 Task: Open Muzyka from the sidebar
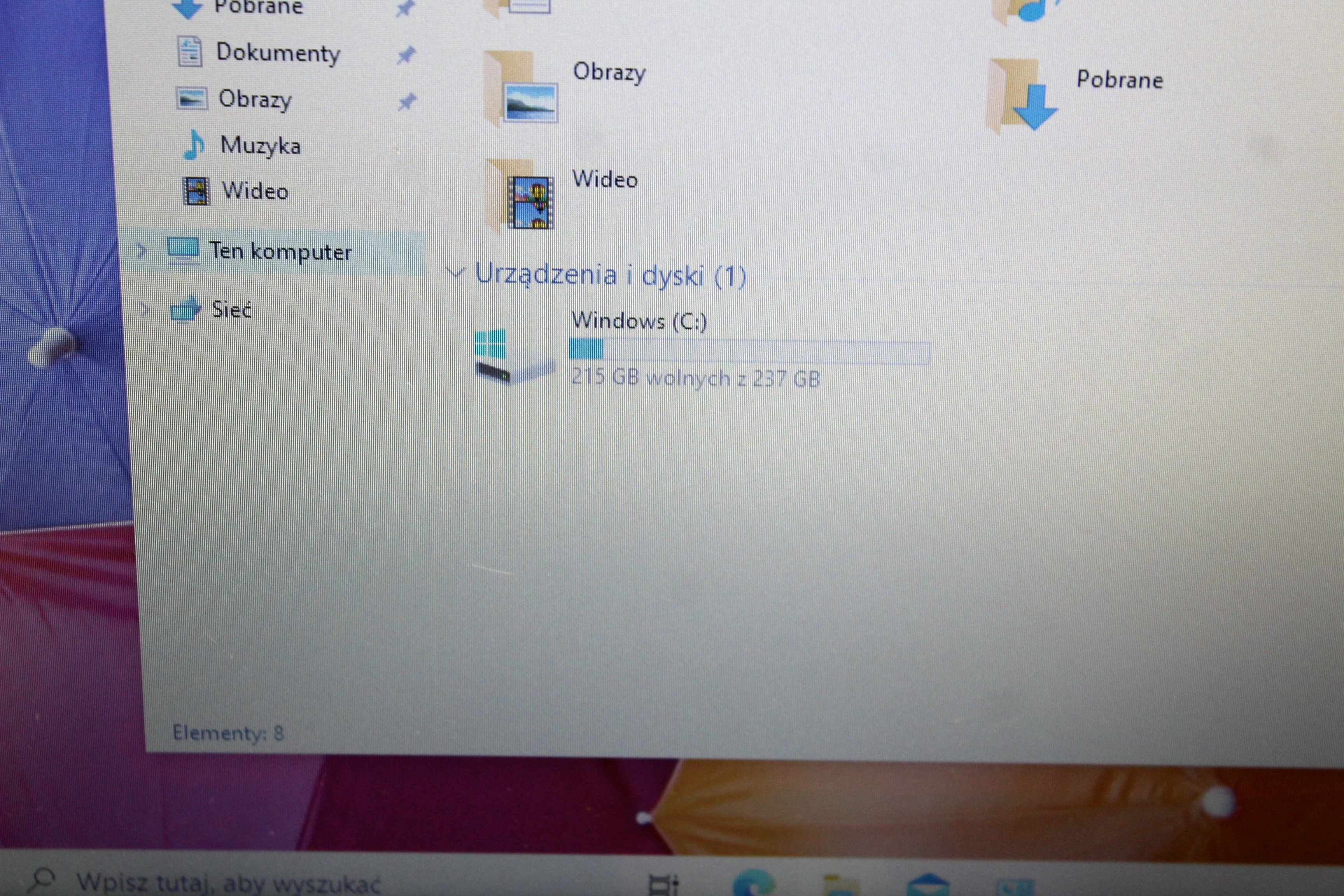[x=261, y=146]
